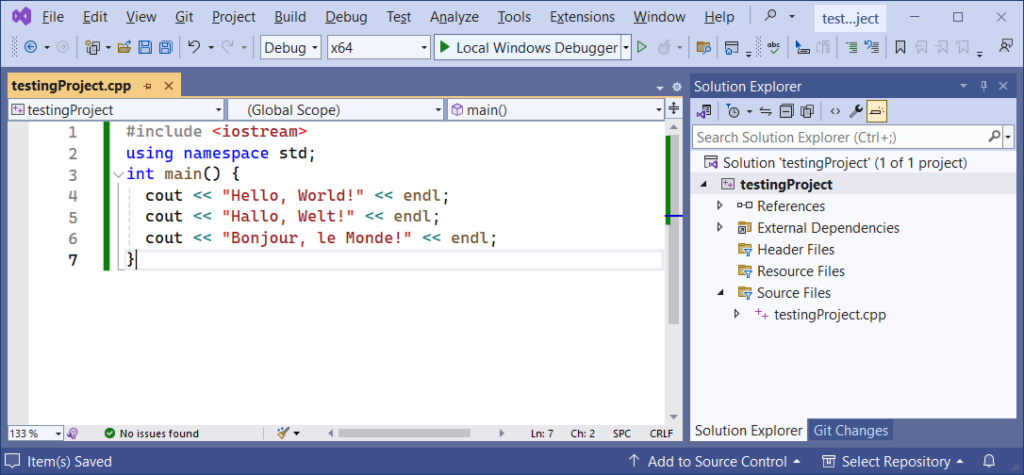Open the Extensions menu

tap(582, 17)
